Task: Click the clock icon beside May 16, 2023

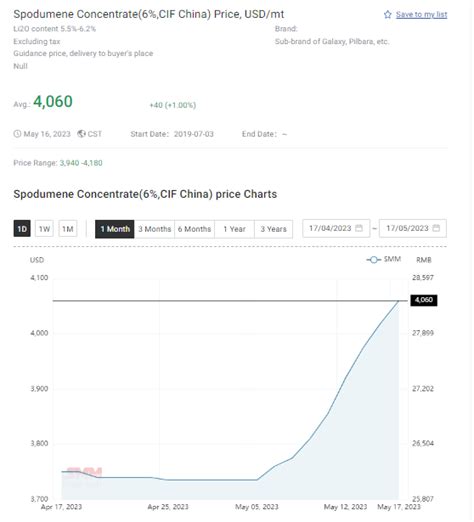Action: click(x=17, y=134)
